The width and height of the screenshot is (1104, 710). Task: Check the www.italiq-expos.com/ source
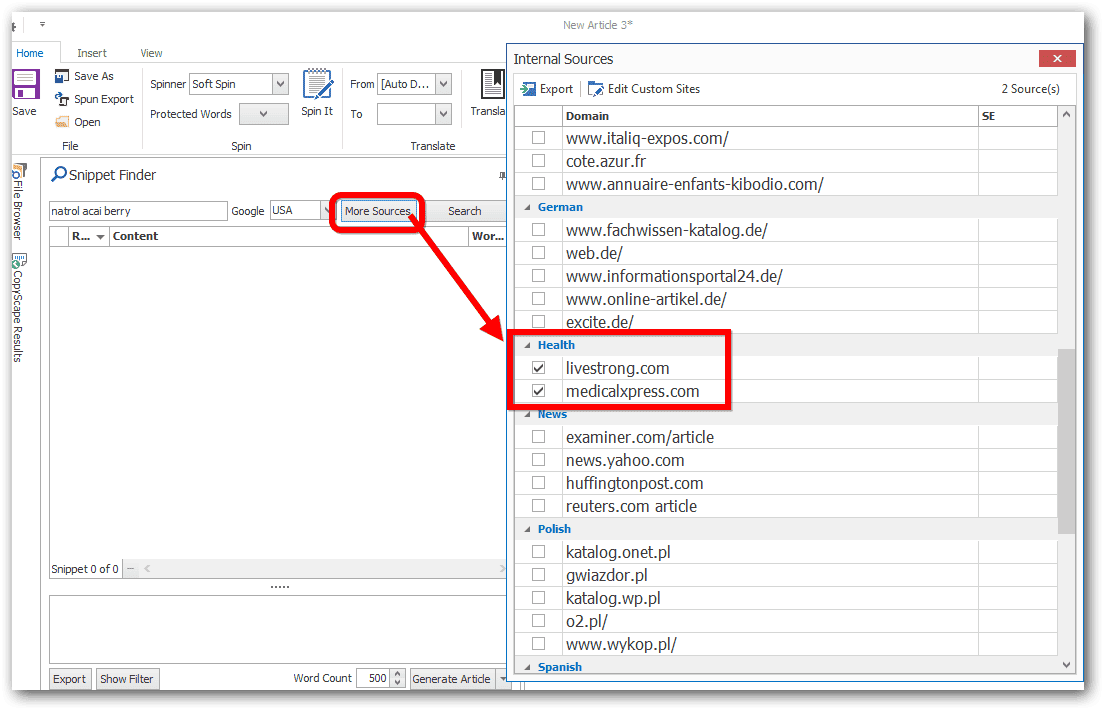point(539,138)
